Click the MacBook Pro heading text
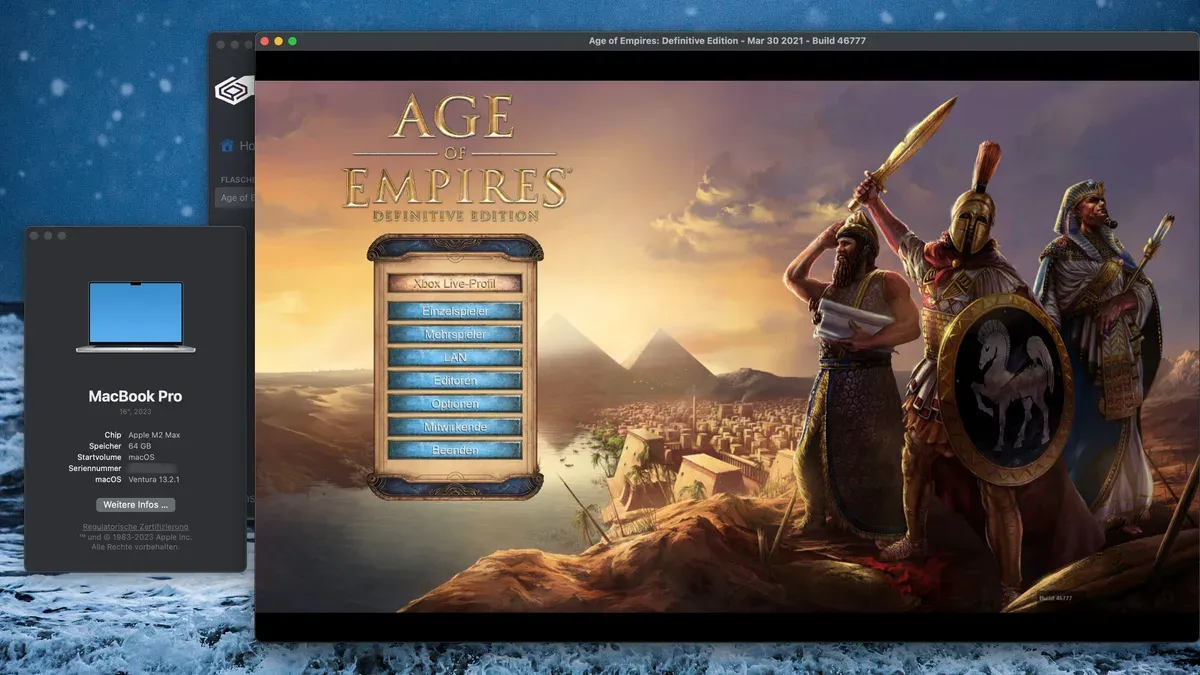1200x675 pixels. (135, 396)
